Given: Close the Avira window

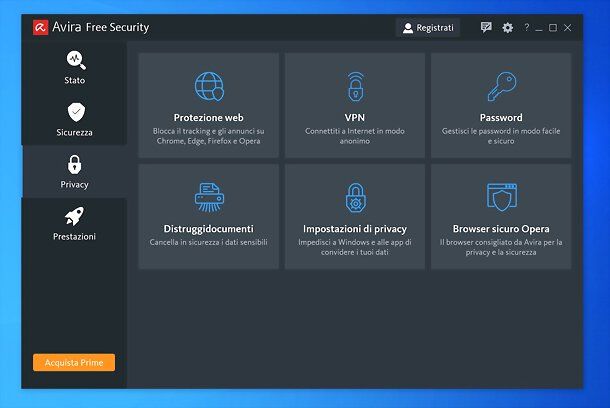Looking at the screenshot, I should pos(568,28).
